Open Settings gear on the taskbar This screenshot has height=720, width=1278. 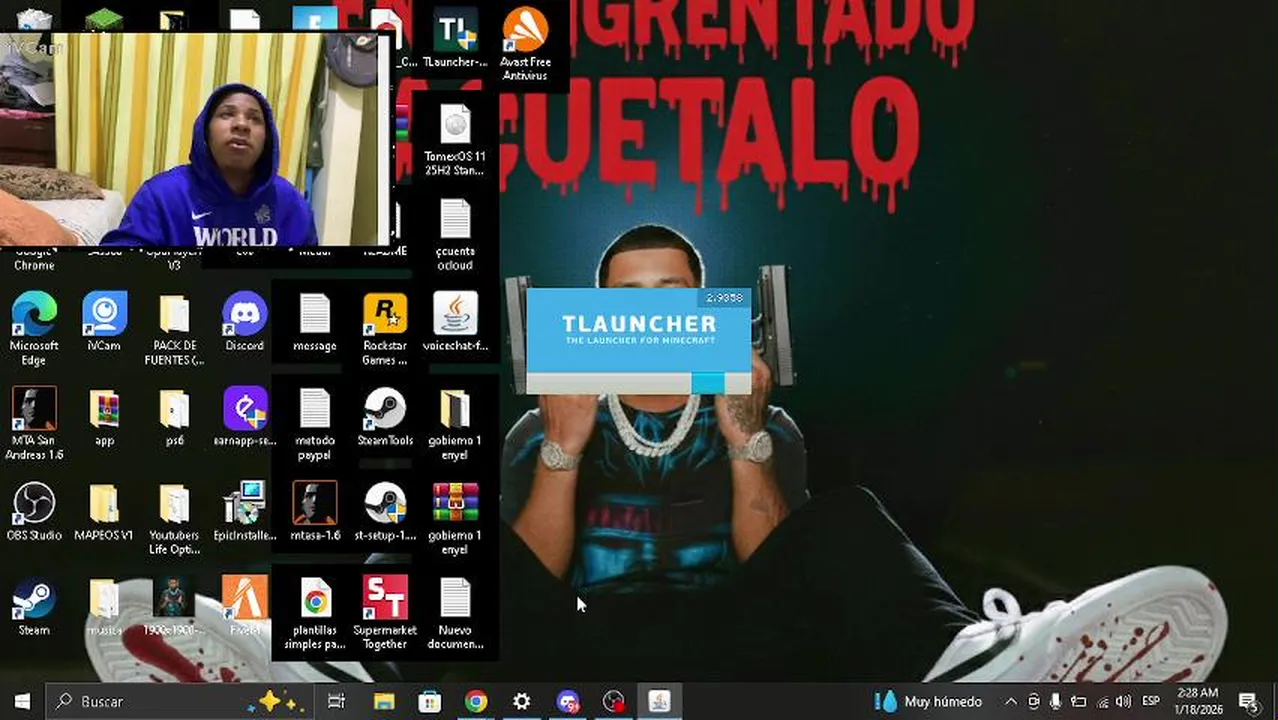522,702
